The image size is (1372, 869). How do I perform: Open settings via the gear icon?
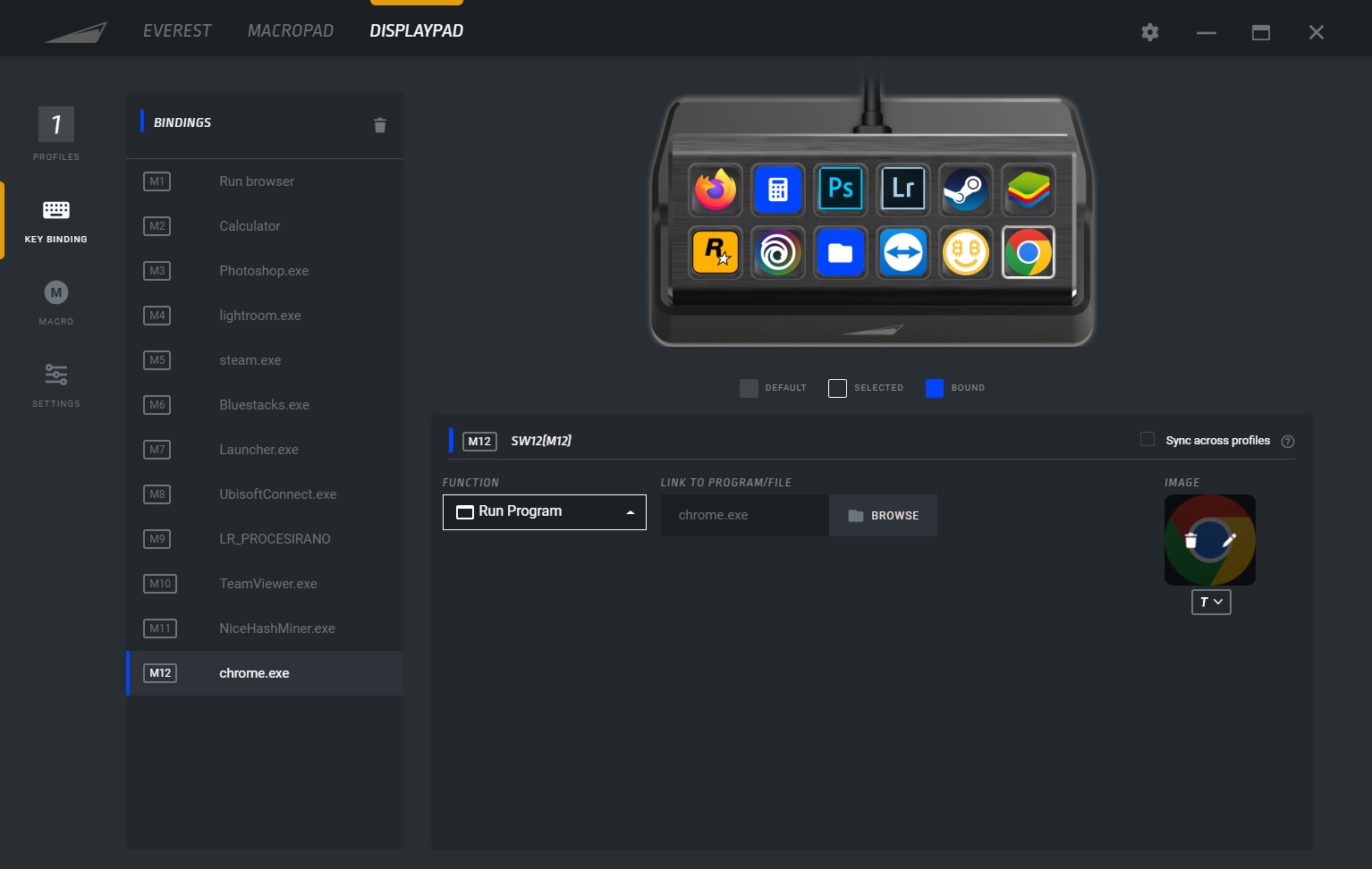click(x=1150, y=32)
